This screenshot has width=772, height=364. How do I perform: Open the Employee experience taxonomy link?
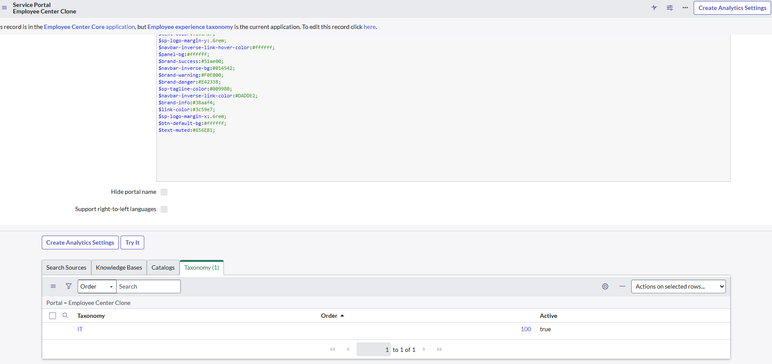click(x=190, y=27)
